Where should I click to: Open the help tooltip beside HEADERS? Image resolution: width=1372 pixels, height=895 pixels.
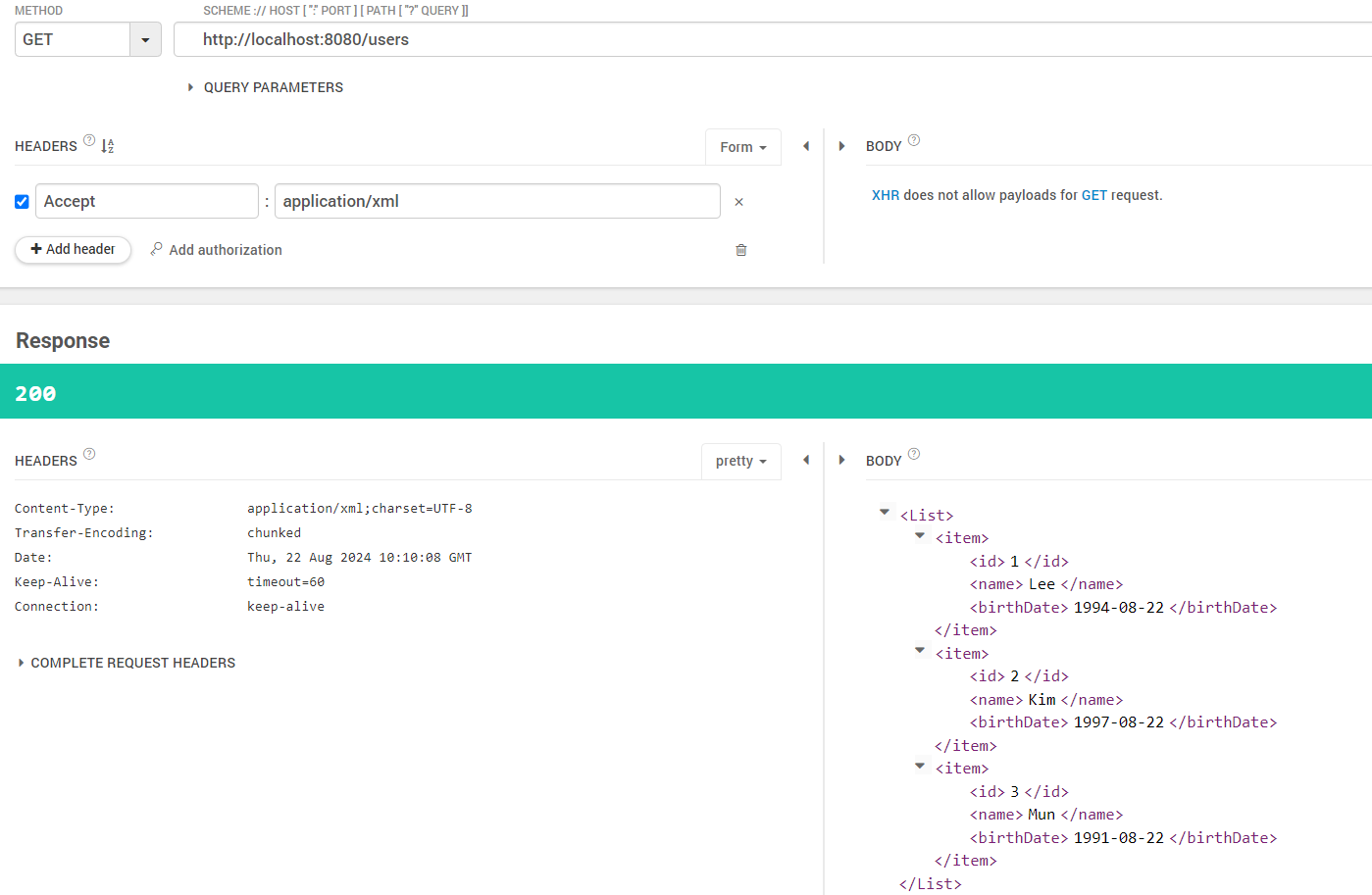[x=88, y=139]
